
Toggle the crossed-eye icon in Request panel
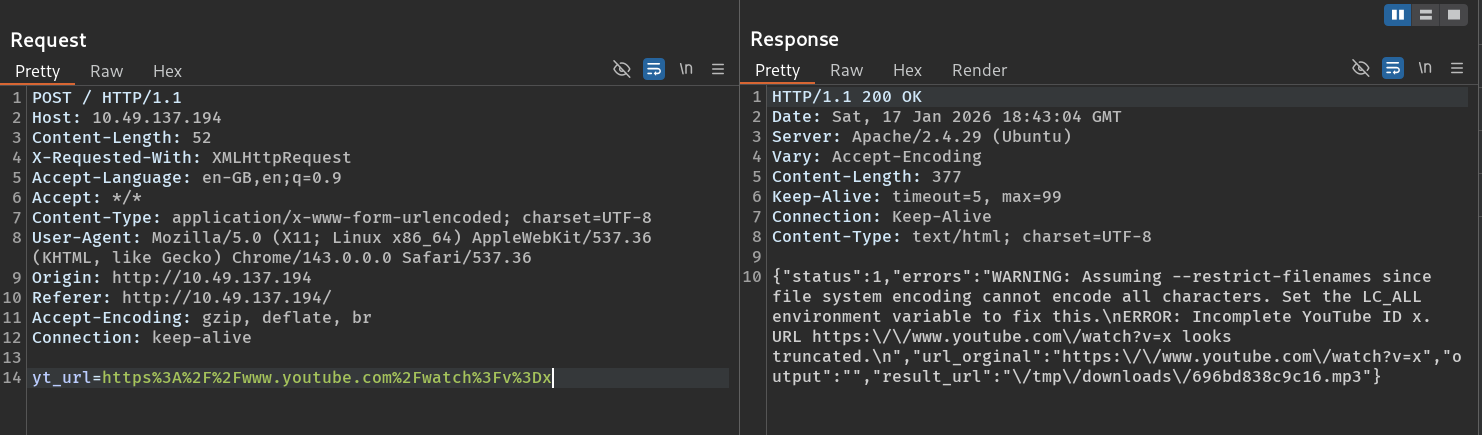[x=621, y=69]
